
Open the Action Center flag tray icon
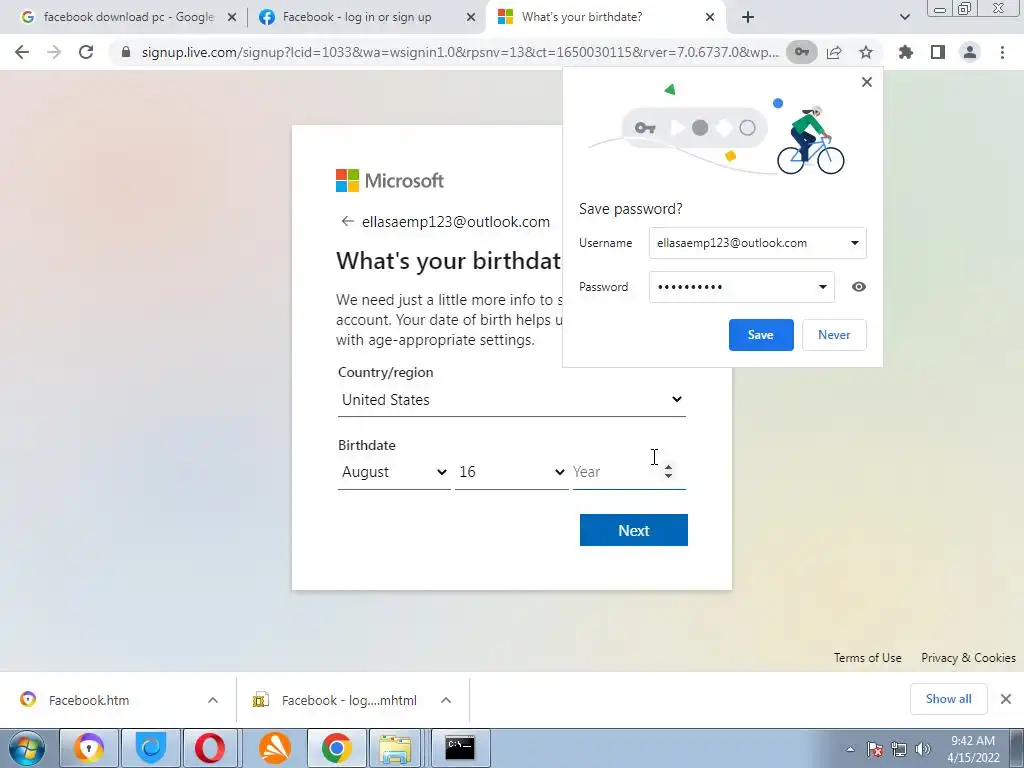click(875, 749)
